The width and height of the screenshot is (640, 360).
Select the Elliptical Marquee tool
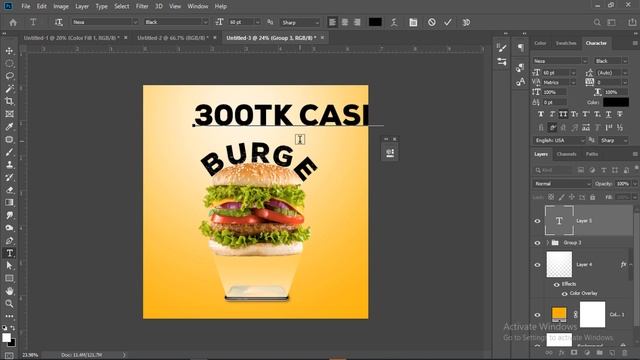9,64
